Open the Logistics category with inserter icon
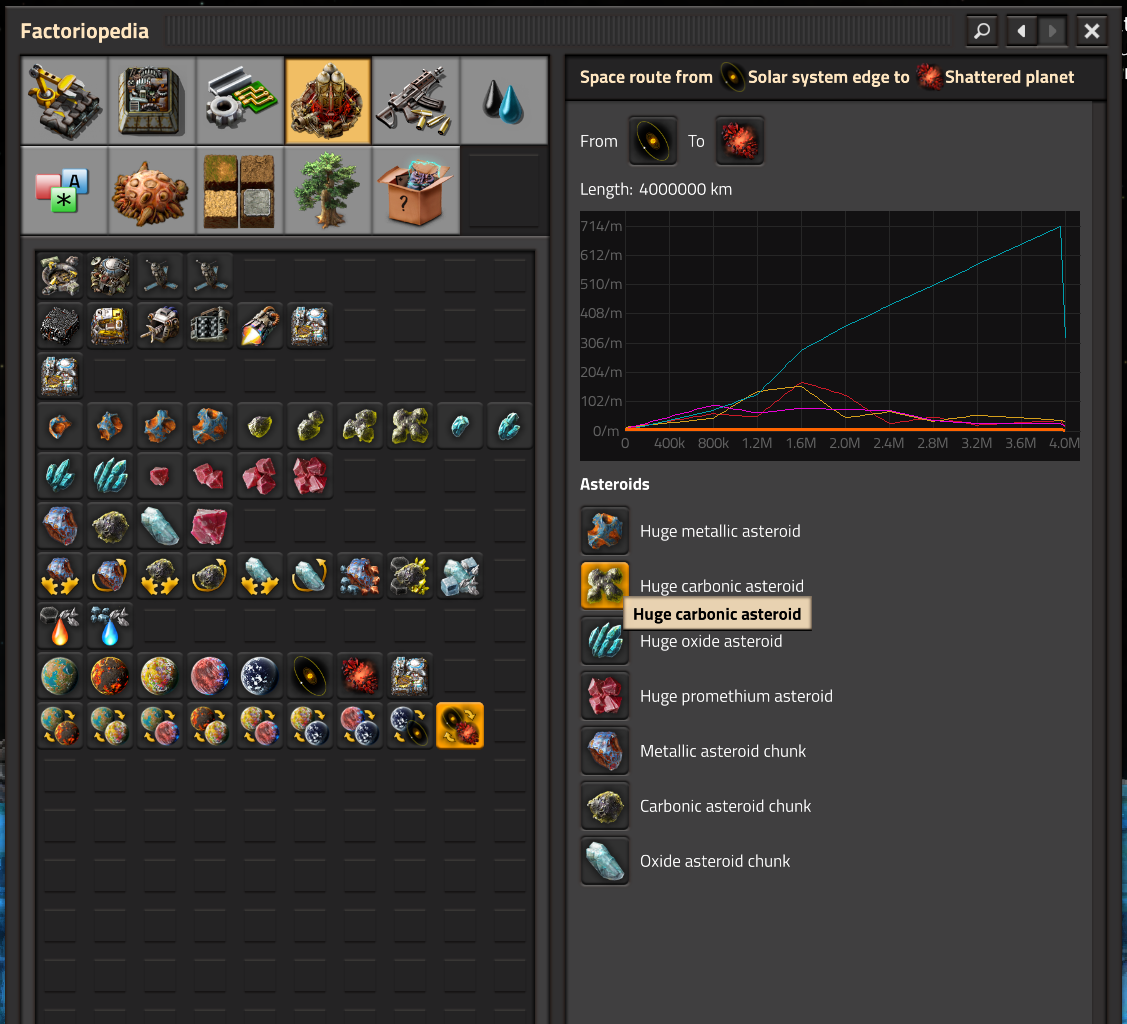The width and height of the screenshot is (1127, 1024). click(x=65, y=100)
